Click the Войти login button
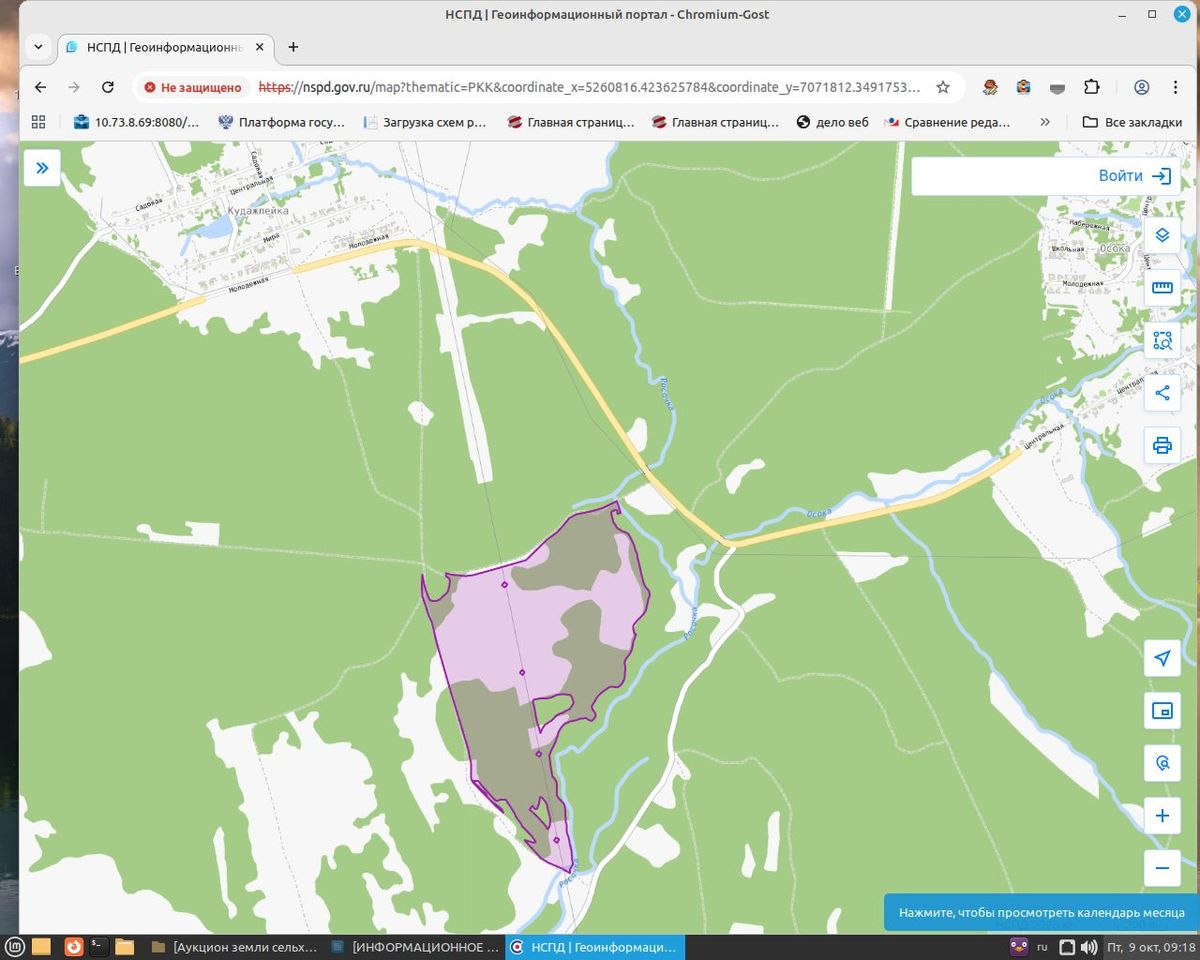The width and height of the screenshot is (1200, 960). 1135,176
